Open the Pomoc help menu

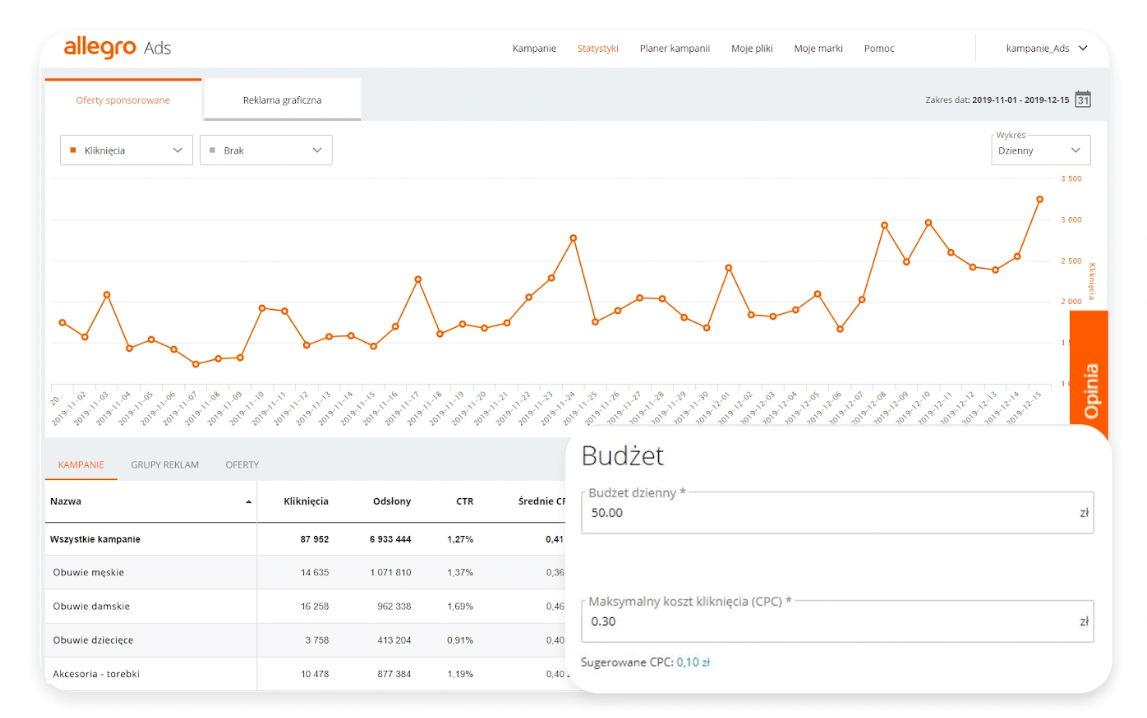(879, 48)
